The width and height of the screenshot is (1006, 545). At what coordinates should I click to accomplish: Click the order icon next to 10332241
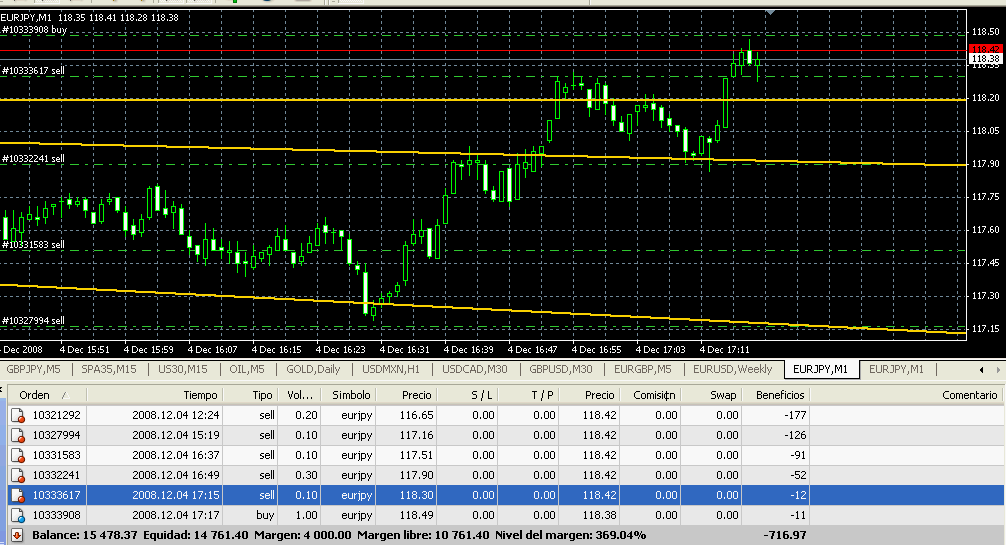pos(17,475)
